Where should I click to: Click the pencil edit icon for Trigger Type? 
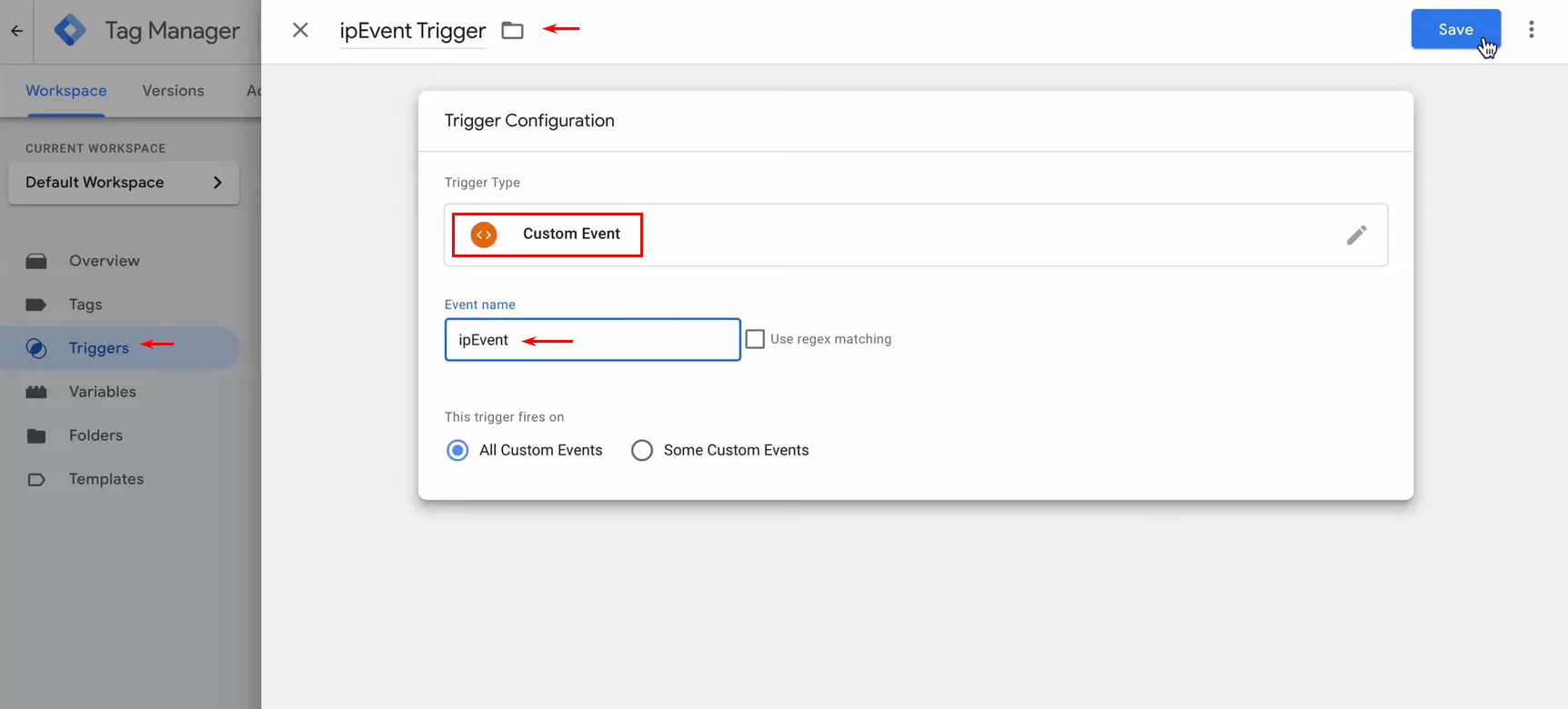point(1356,235)
